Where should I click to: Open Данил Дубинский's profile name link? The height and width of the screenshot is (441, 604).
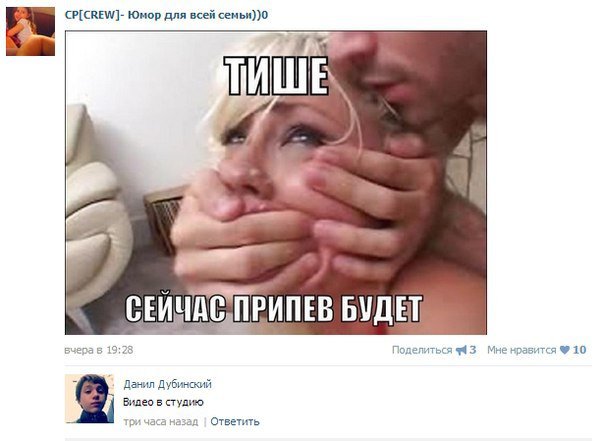pos(168,384)
